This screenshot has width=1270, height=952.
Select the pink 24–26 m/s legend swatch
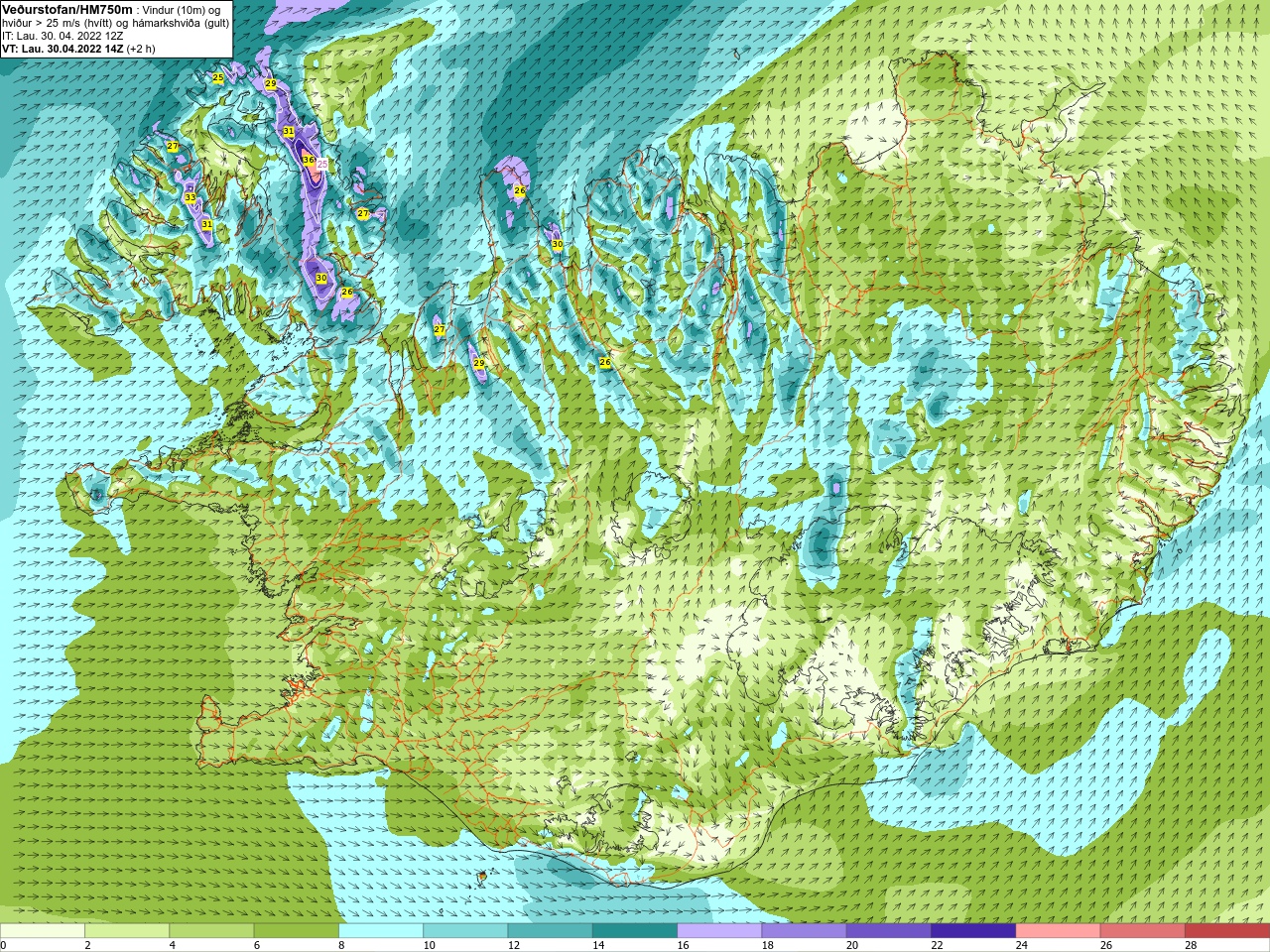(1059, 931)
